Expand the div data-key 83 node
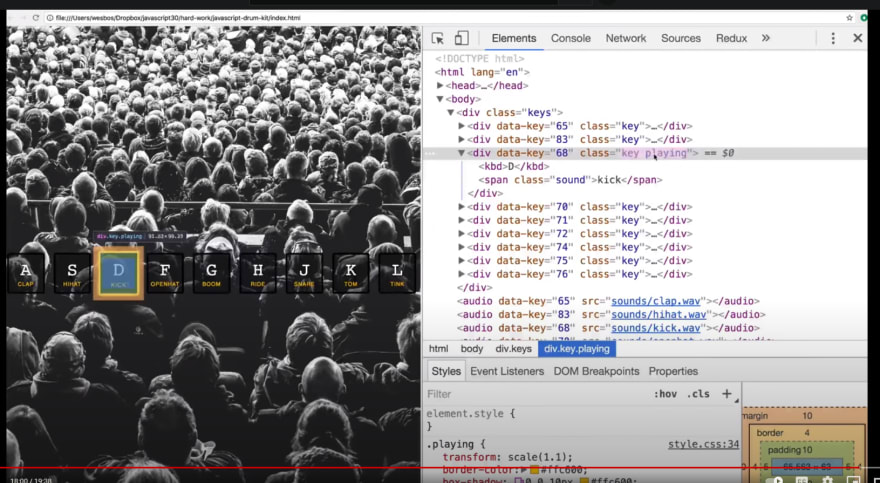Image resolution: width=880 pixels, height=483 pixels. [462, 139]
